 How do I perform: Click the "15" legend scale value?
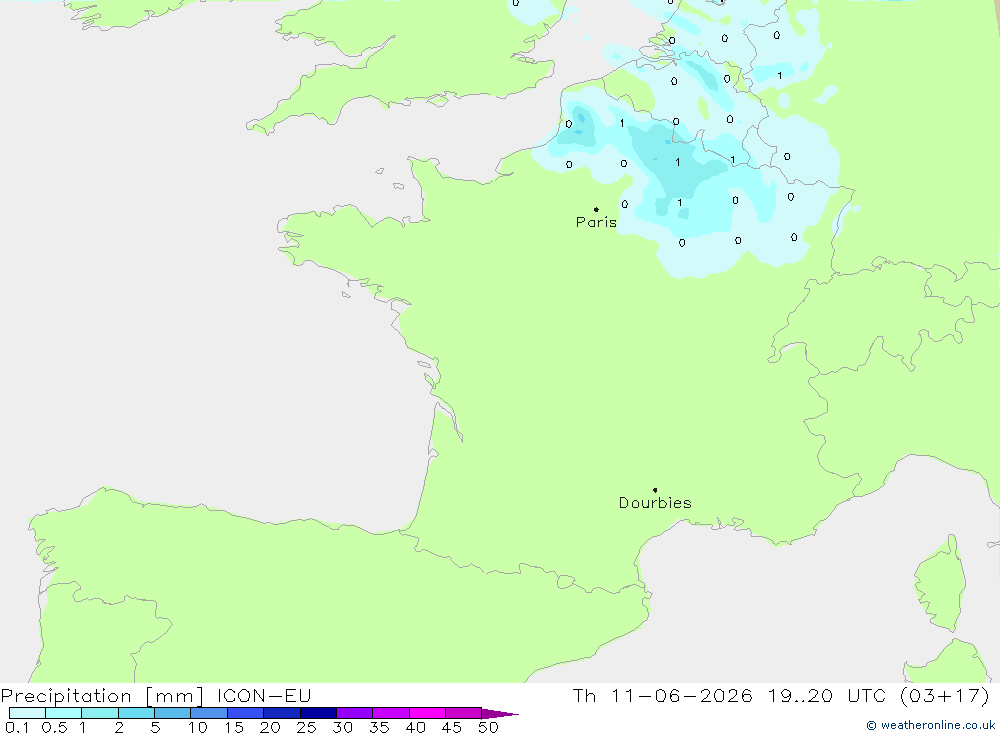(x=234, y=727)
